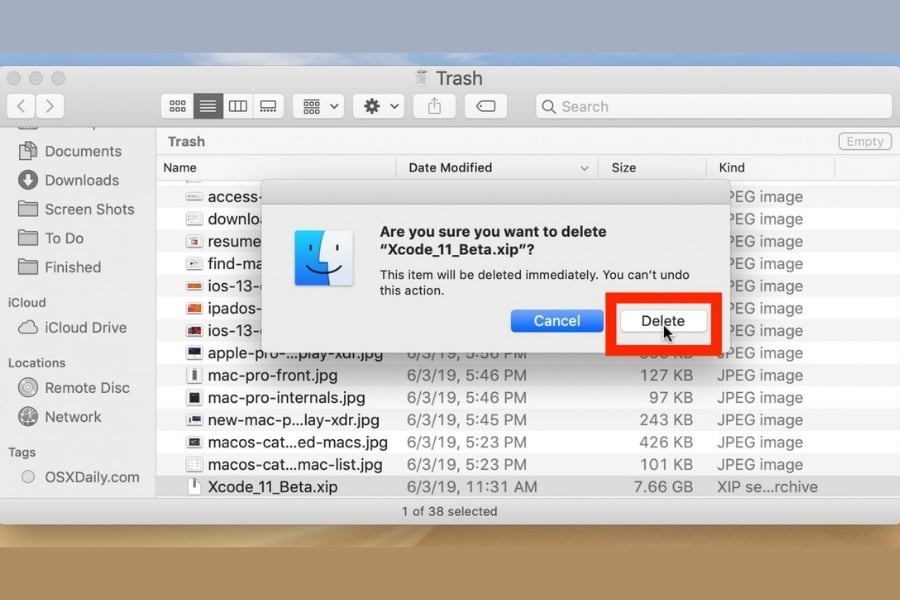
Task: Select the OSXDaily.com tag in sidebar
Action: point(92,477)
